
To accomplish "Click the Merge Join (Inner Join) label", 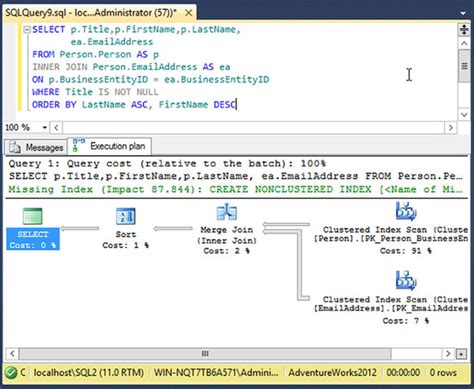I will point(227,235).
